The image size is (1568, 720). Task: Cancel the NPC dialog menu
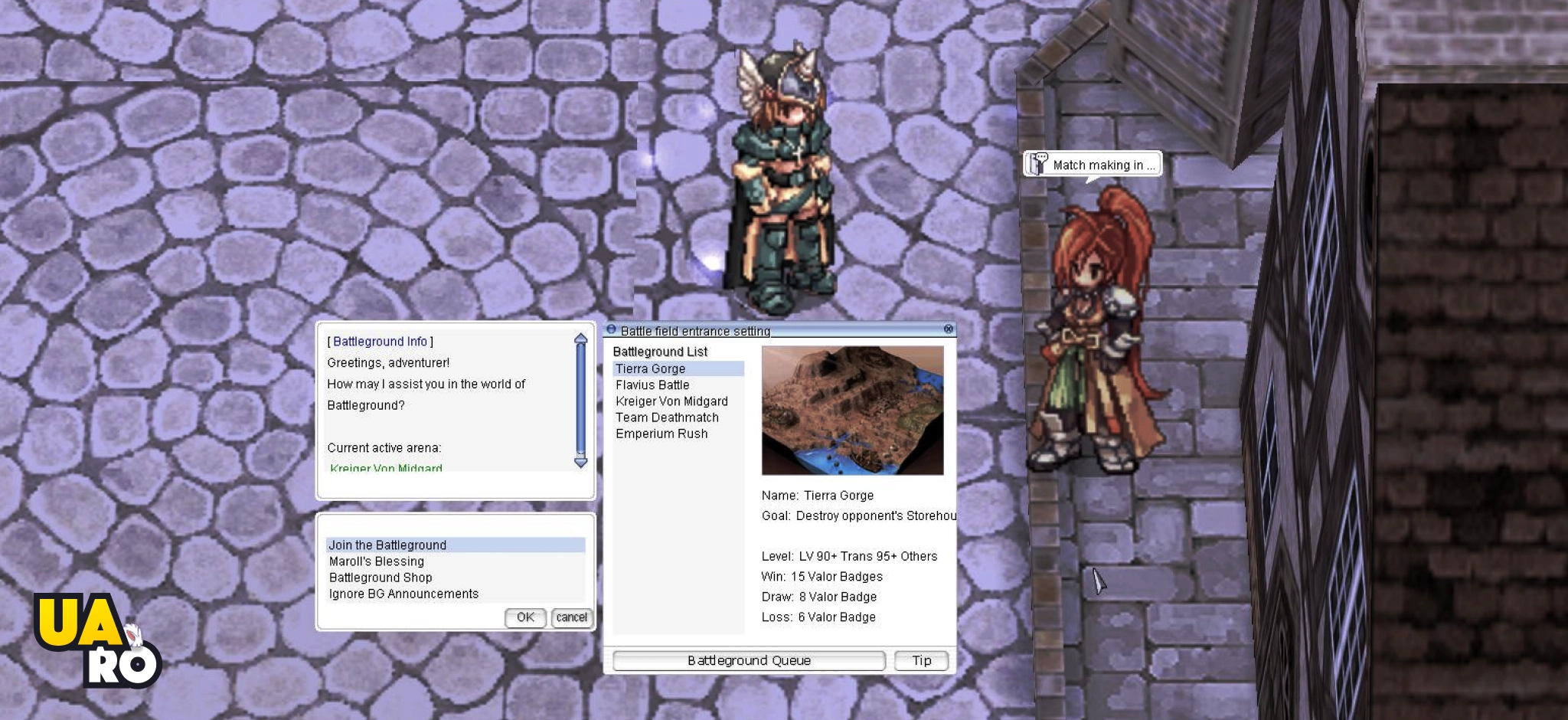571,617
